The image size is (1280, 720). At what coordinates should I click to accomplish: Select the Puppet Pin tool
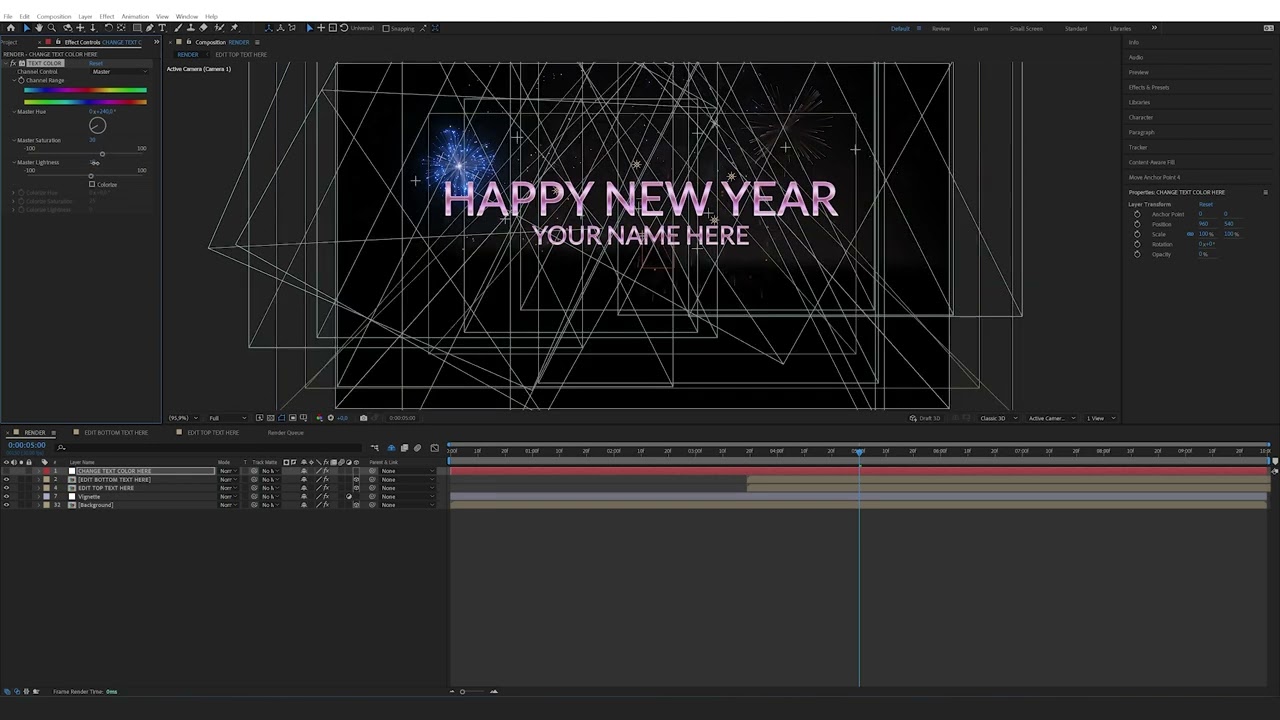tap(234, 28)
